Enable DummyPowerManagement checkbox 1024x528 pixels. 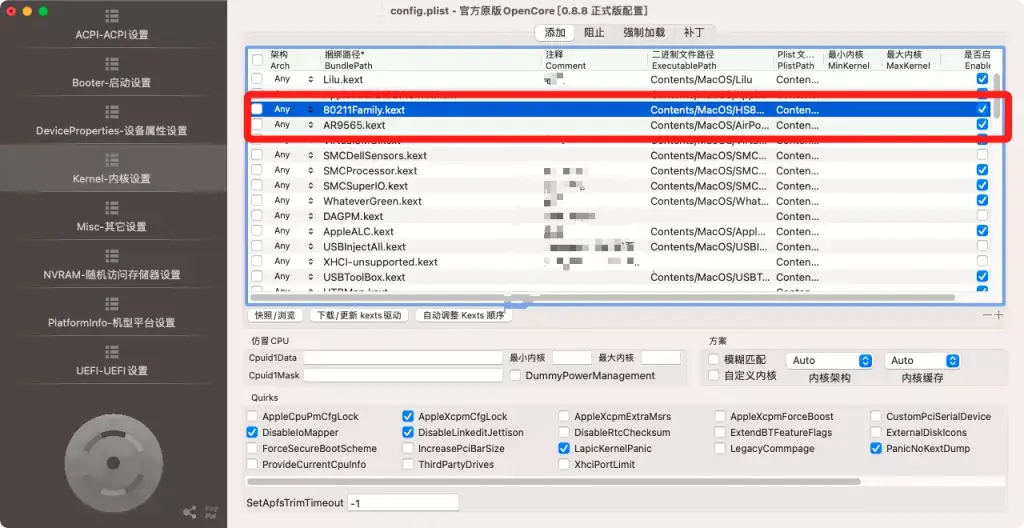515,375
